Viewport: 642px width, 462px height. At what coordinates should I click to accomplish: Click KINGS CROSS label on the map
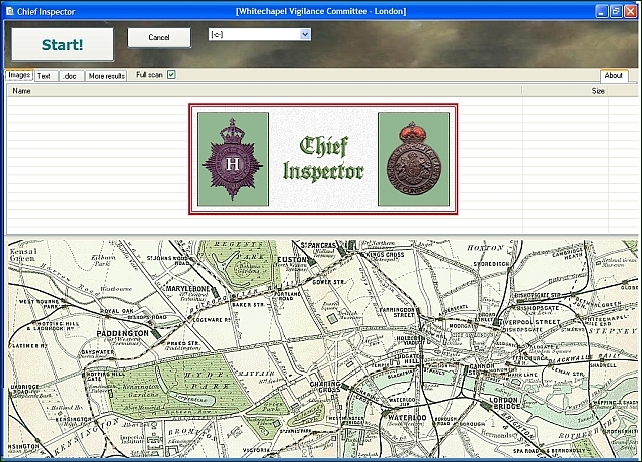click(x=385, y=255)
